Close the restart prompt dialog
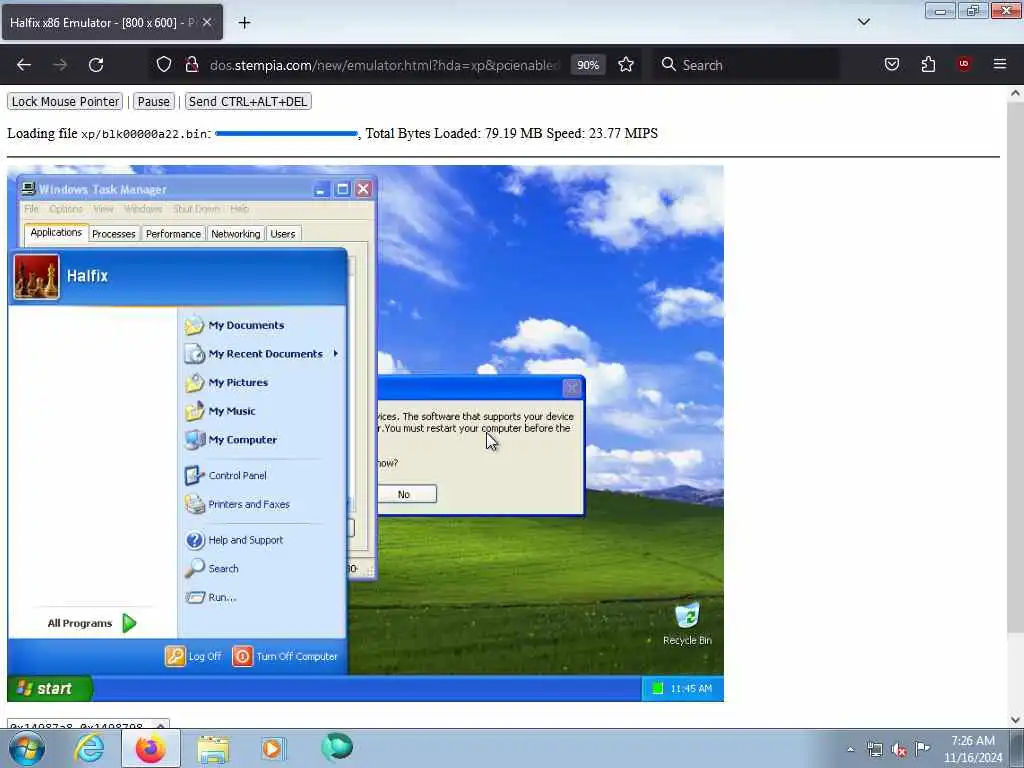 point(571,389)
